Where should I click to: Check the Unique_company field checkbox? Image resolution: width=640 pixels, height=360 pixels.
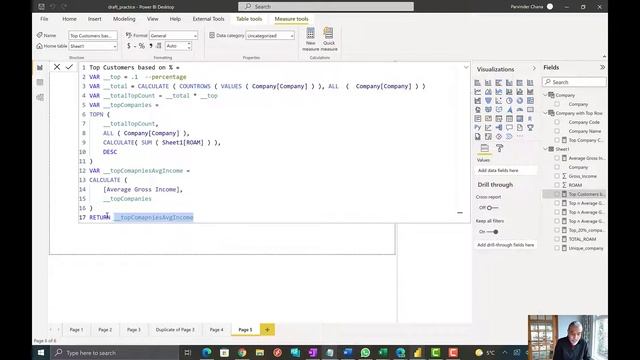[557, 248]
